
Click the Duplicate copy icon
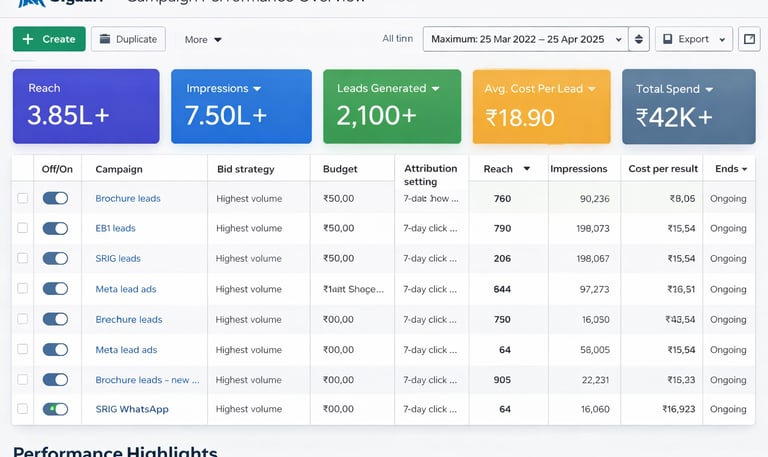coord(105,39)
